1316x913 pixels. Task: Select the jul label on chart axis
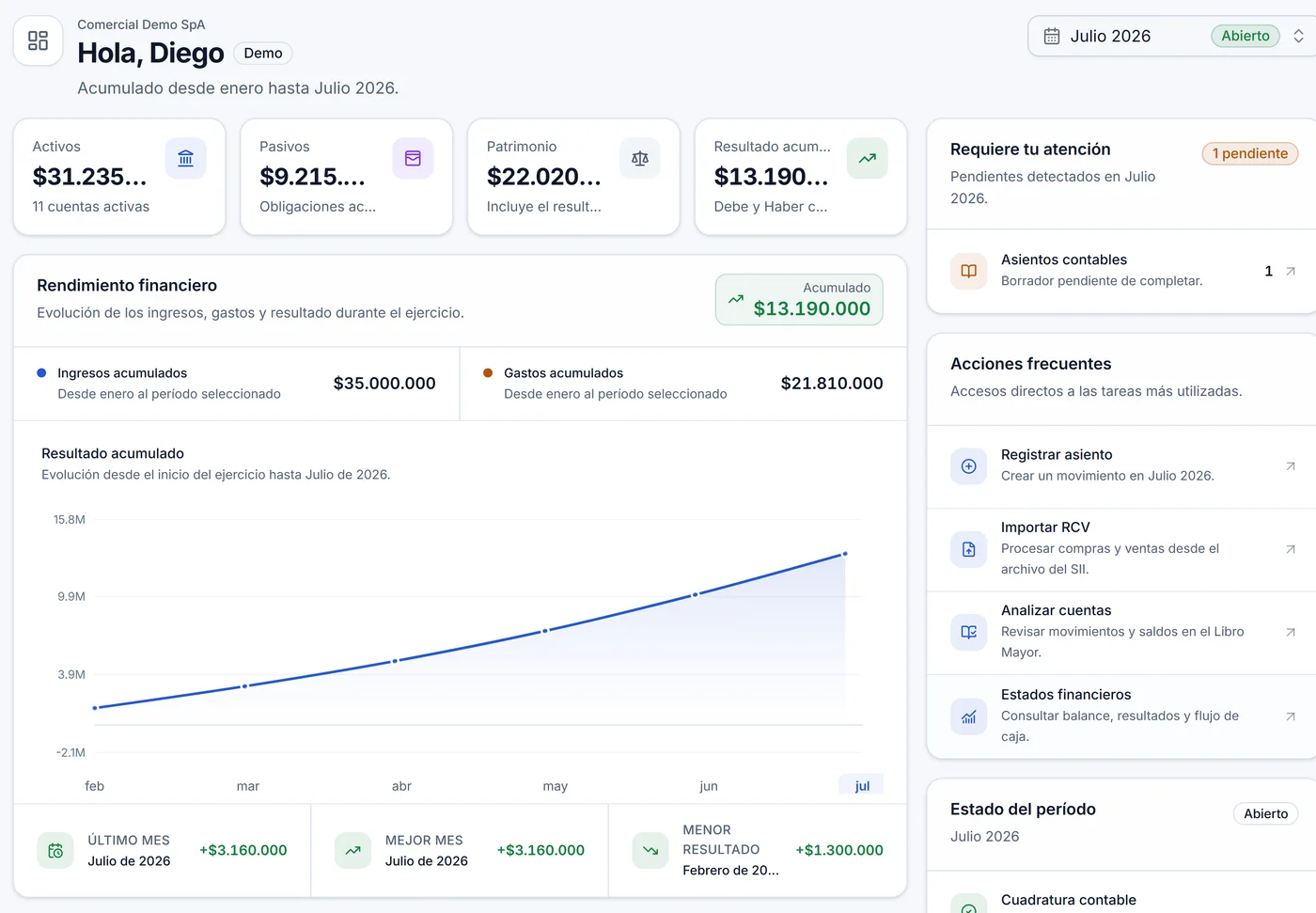(x=862, y=786)
